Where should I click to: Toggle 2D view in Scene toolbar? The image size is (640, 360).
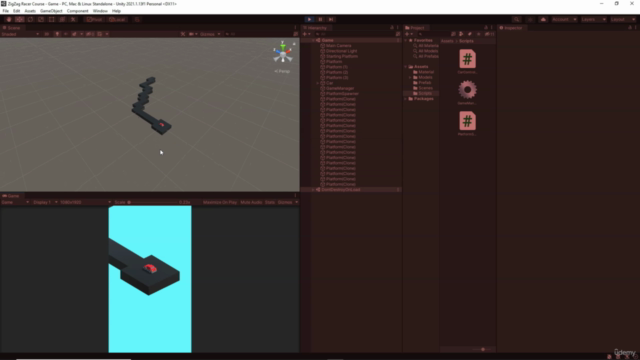point(47,34)
